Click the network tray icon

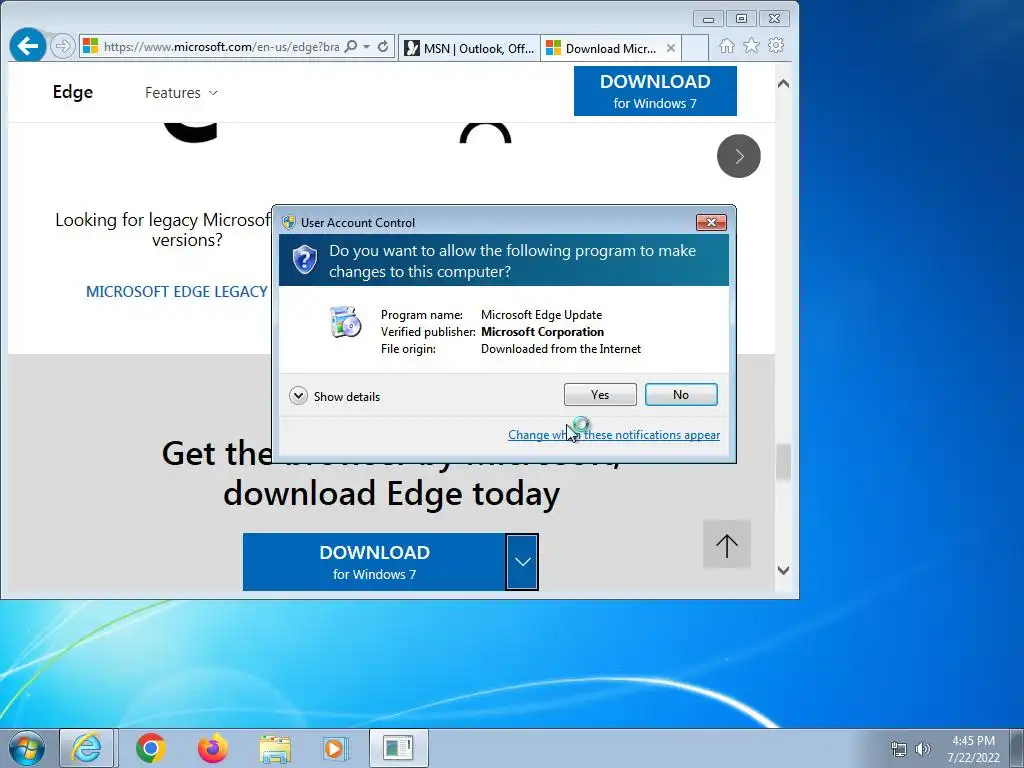[899, 749]
